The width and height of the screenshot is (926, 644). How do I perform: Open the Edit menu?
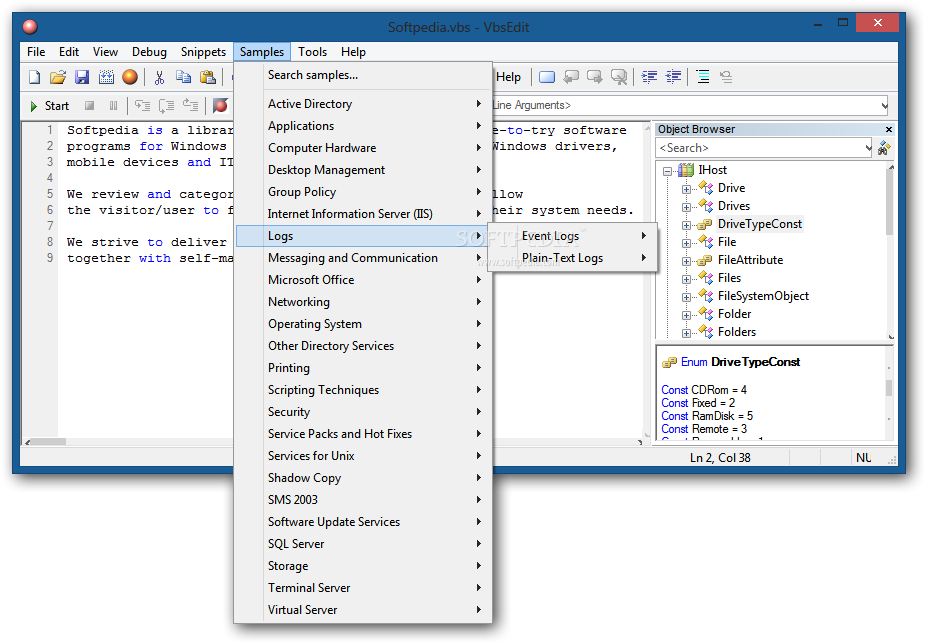point(69,51)
